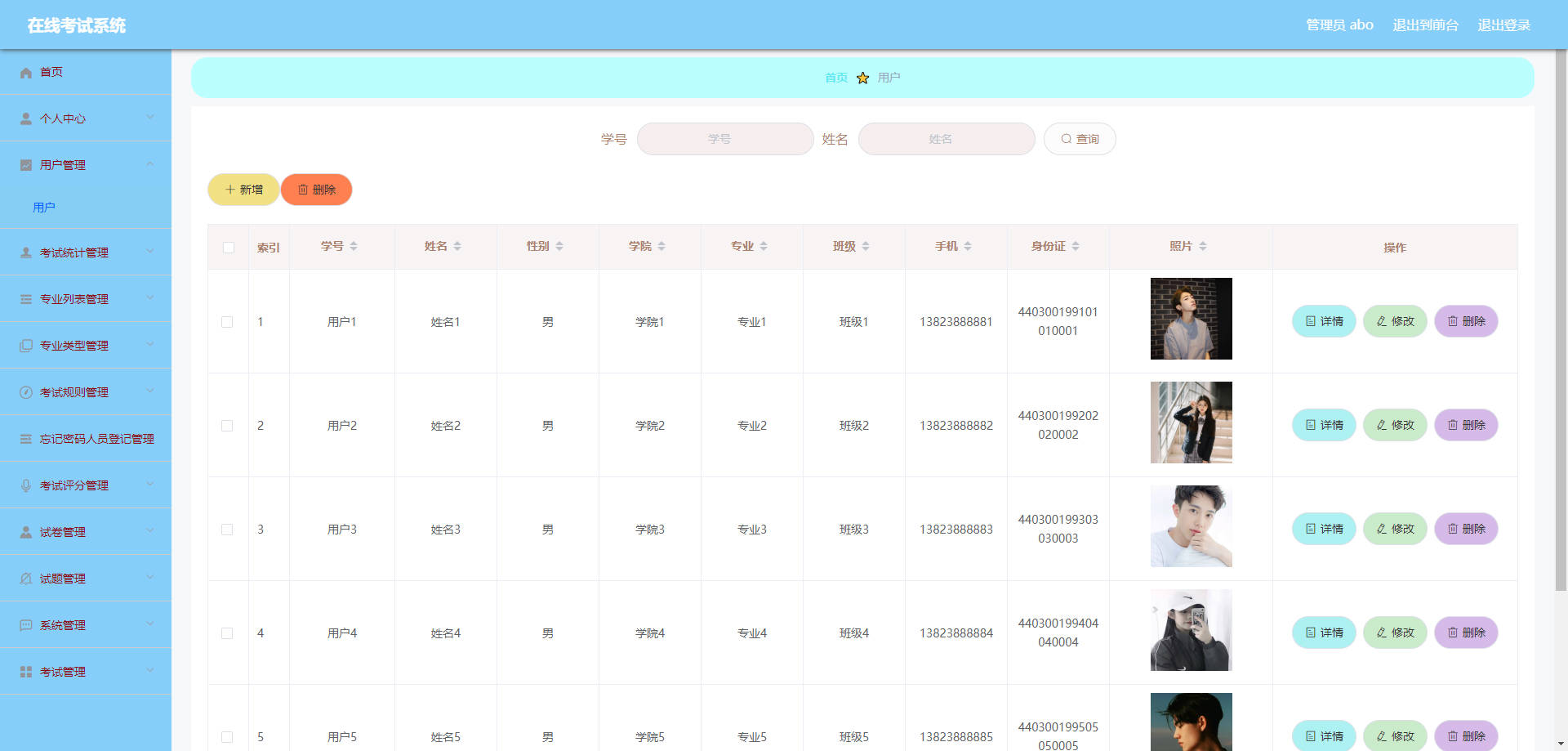Open the photo thumbnail of 用户3
The width and height of the screenshot is (1568, 751).
click(1191, 526)
